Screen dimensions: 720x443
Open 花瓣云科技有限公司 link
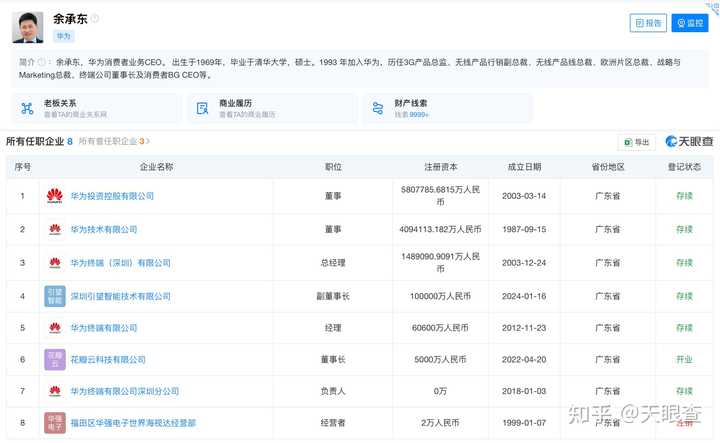(x=108, y=359)
